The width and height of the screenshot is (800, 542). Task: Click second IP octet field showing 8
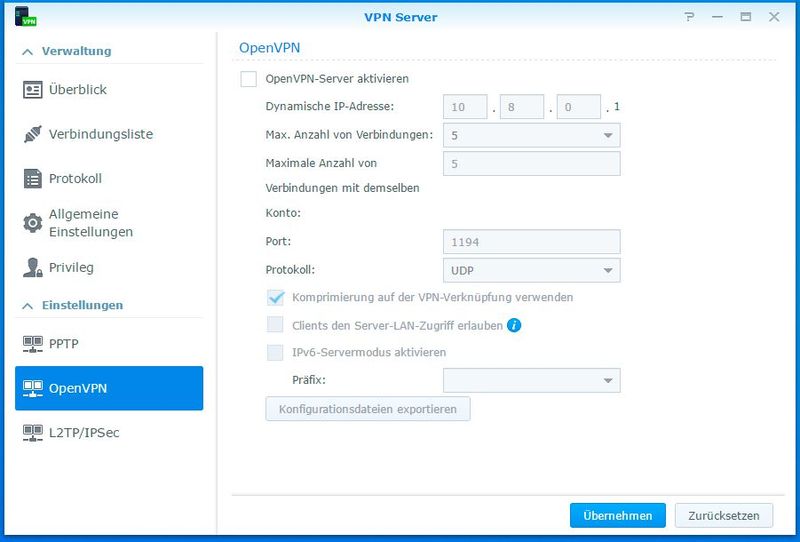[x=521, y=107]
